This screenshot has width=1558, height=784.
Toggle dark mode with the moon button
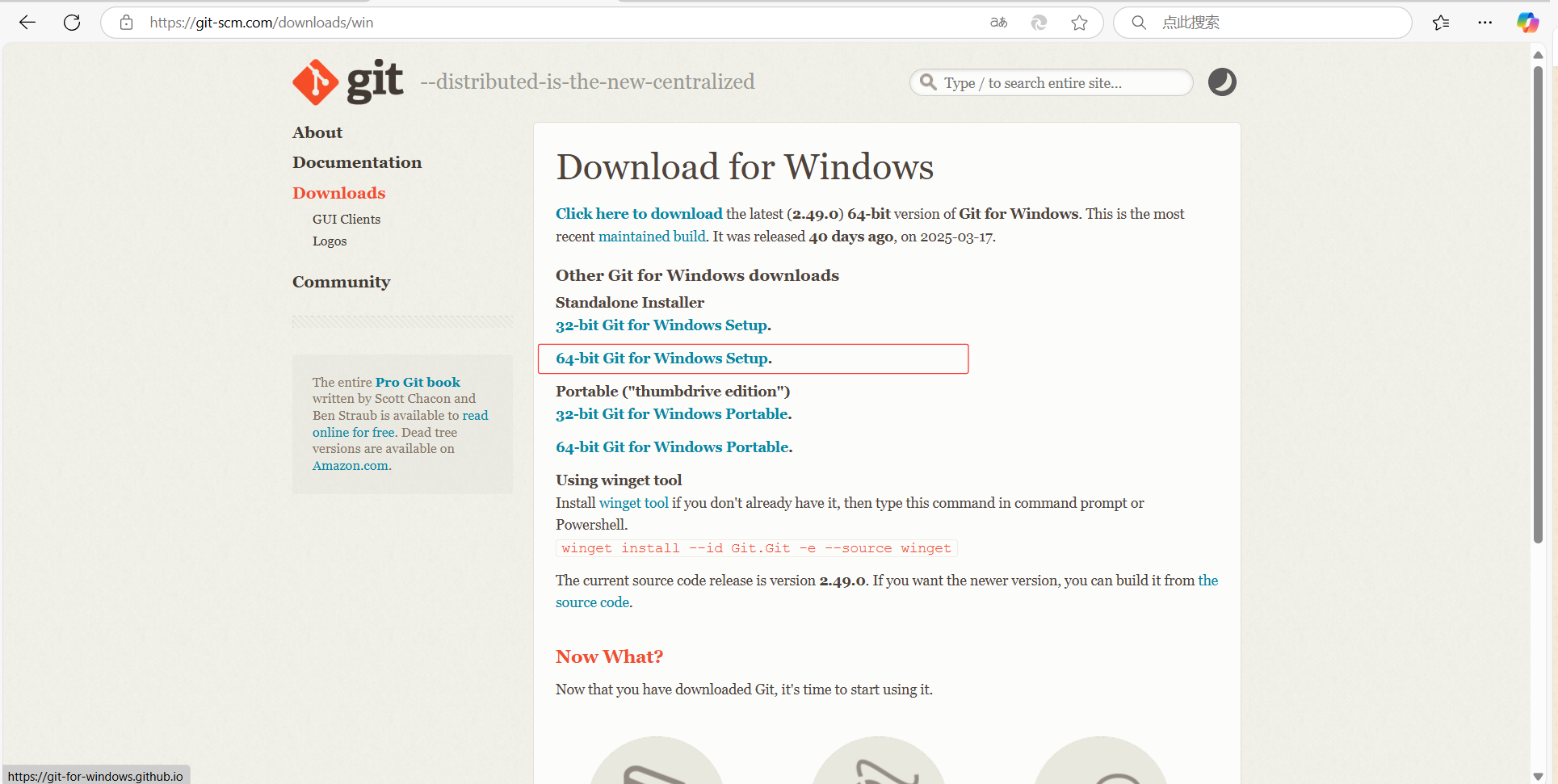[x=1222, y=82]
